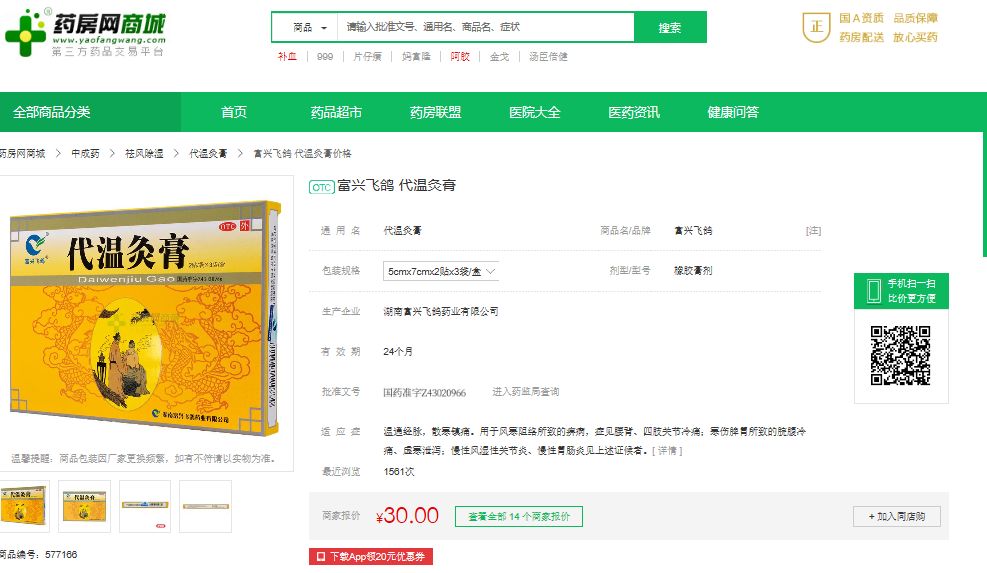Open the 医院大全 tab
The height and width of the screenshot is (573, 987).
tap(535, 112)
